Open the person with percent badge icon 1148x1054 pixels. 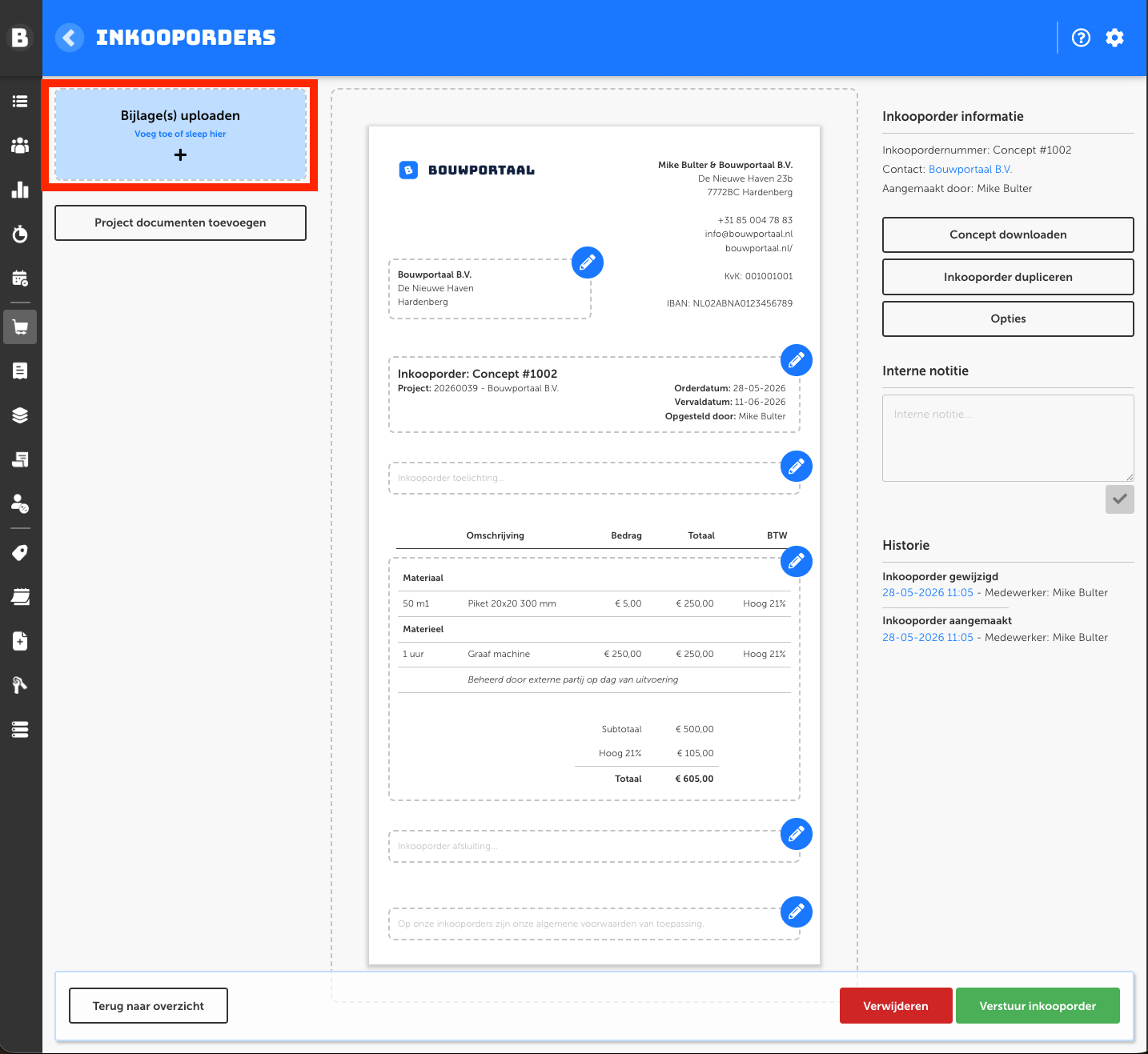(x=20, y=503)
